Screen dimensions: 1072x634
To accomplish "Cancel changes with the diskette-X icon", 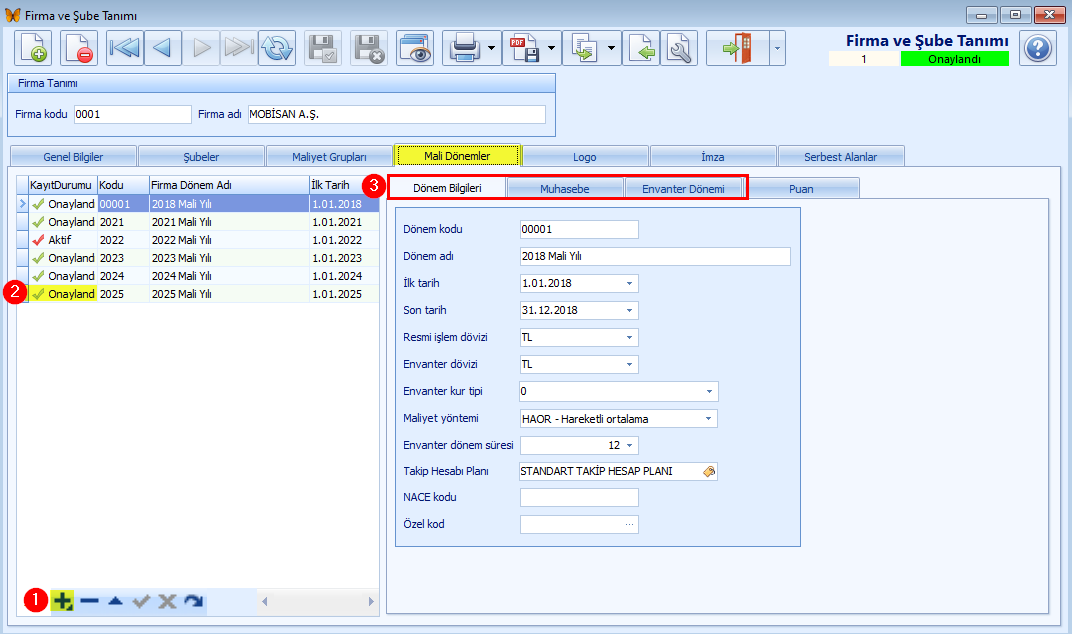I will click(x=369, y=48).
